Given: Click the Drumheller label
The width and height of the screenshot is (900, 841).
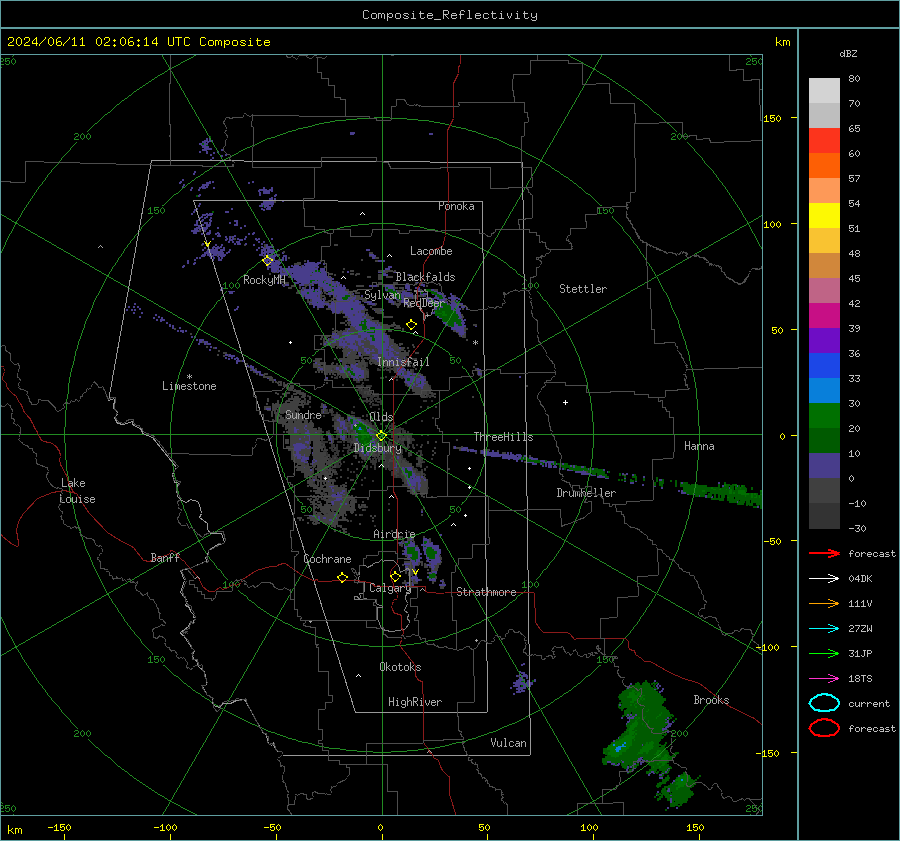Looking at the screenshot, I should pyautogui.click(x=586, y=493).
